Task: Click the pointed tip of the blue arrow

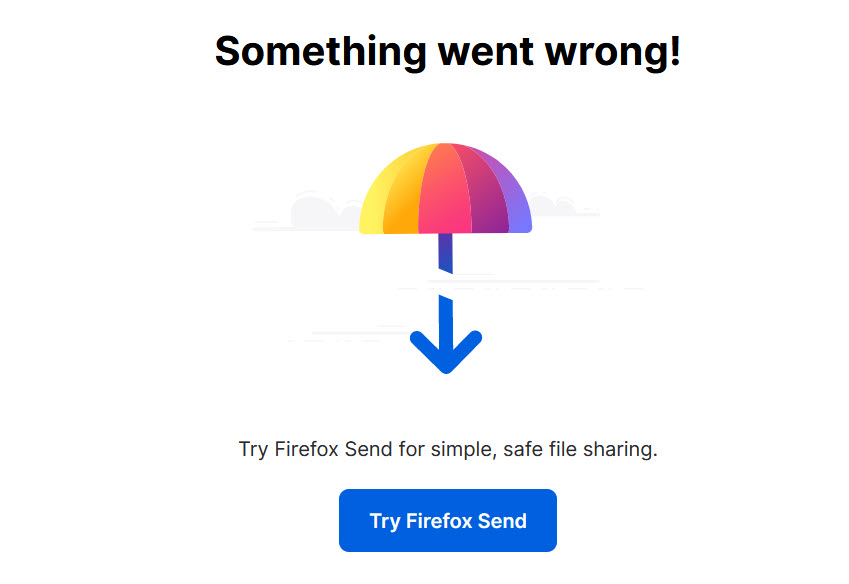Action: pos(446,370)
